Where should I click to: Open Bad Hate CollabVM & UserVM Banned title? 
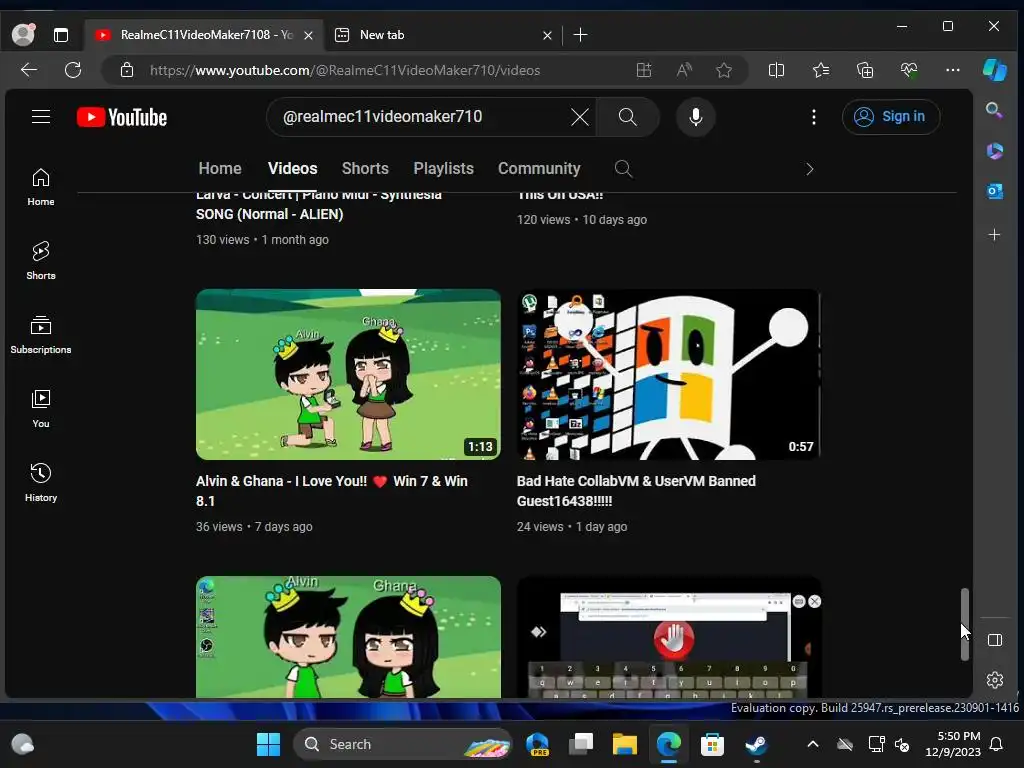tap(636, 491)
